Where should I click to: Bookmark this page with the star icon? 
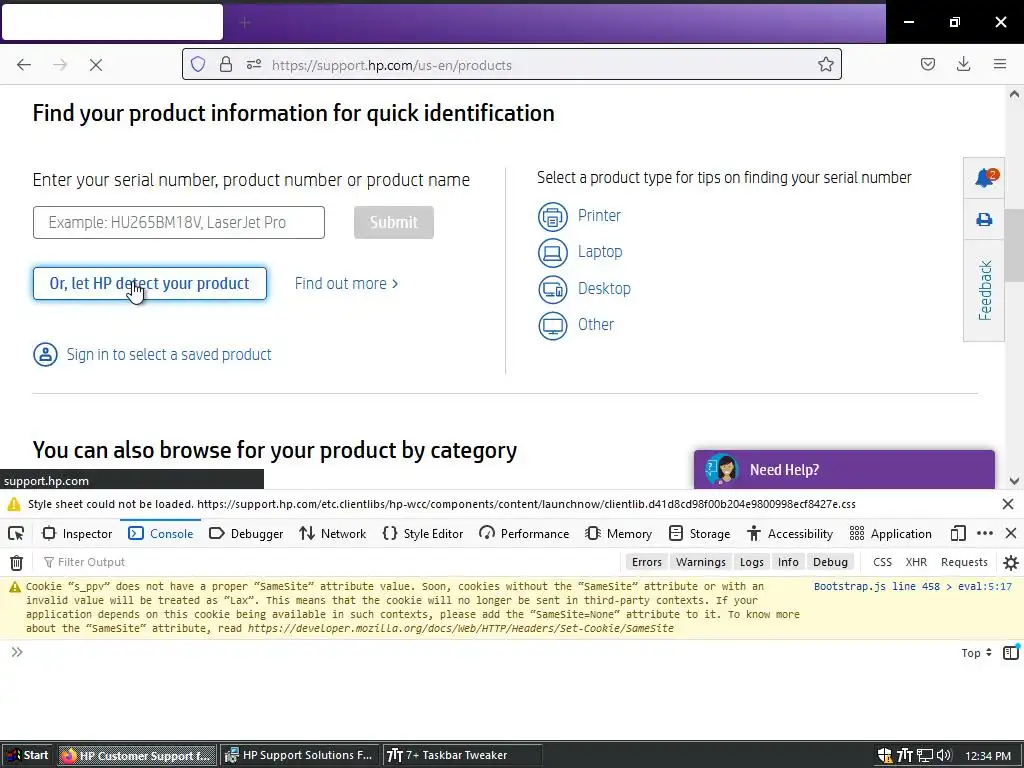tap(825, 65)
